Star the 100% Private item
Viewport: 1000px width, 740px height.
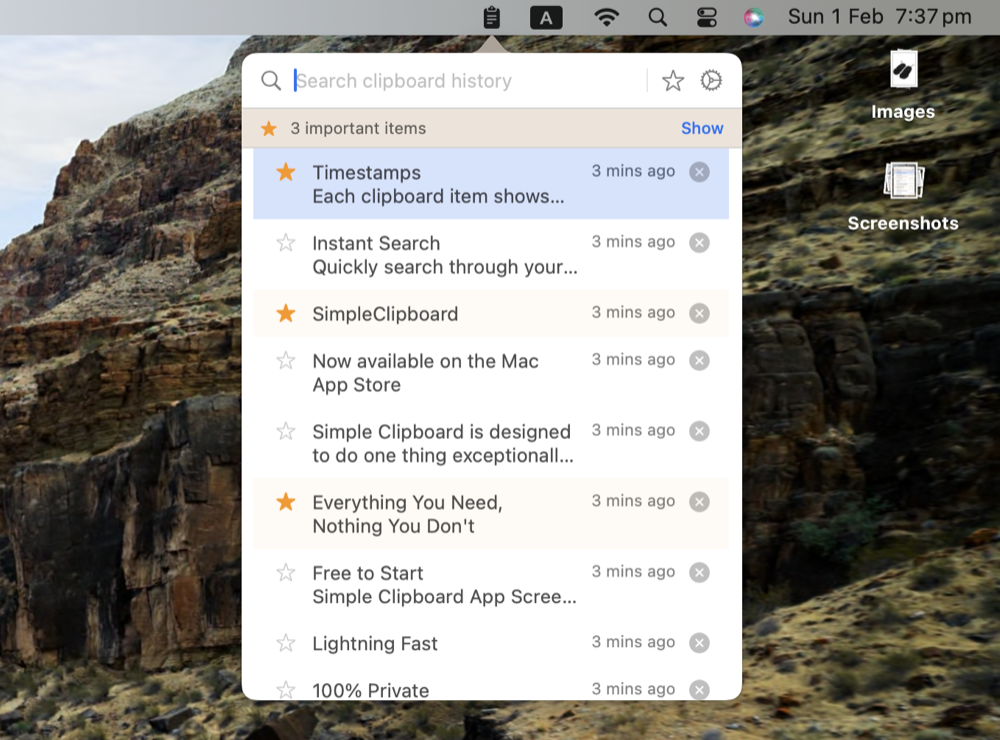(286, 690)
